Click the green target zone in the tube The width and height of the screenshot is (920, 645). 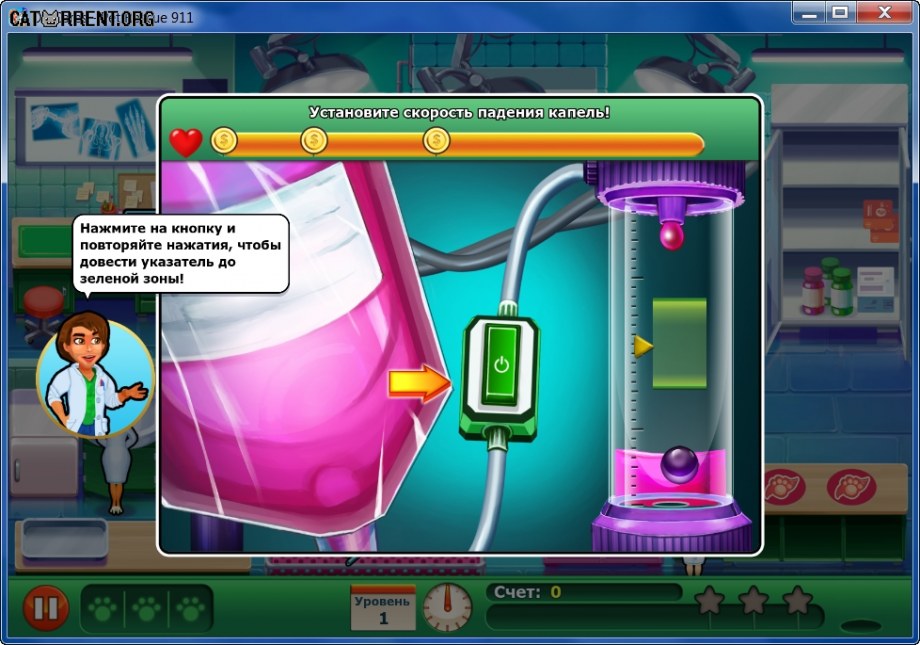pyautogui.click(x=679, y=343)
